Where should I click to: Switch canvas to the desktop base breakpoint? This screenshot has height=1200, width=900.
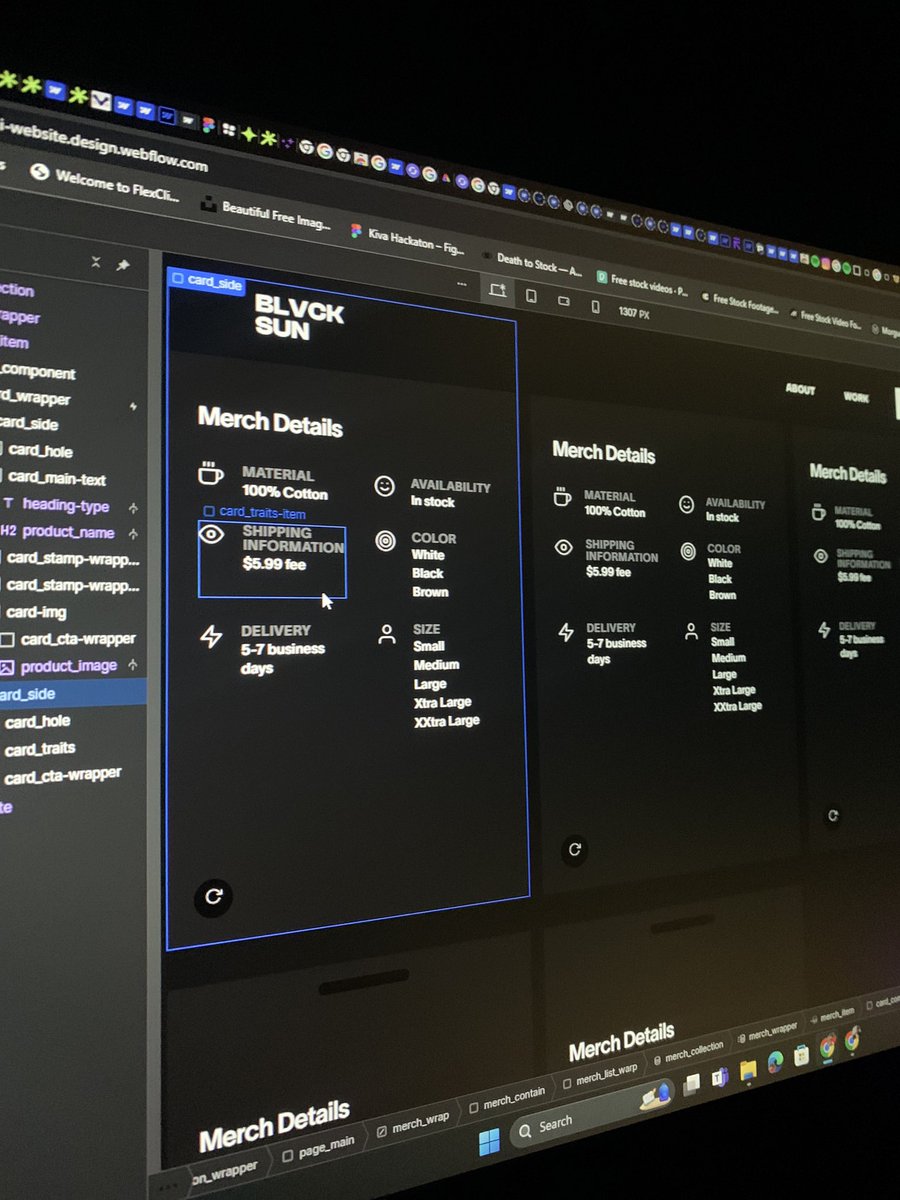click(497, 291)
